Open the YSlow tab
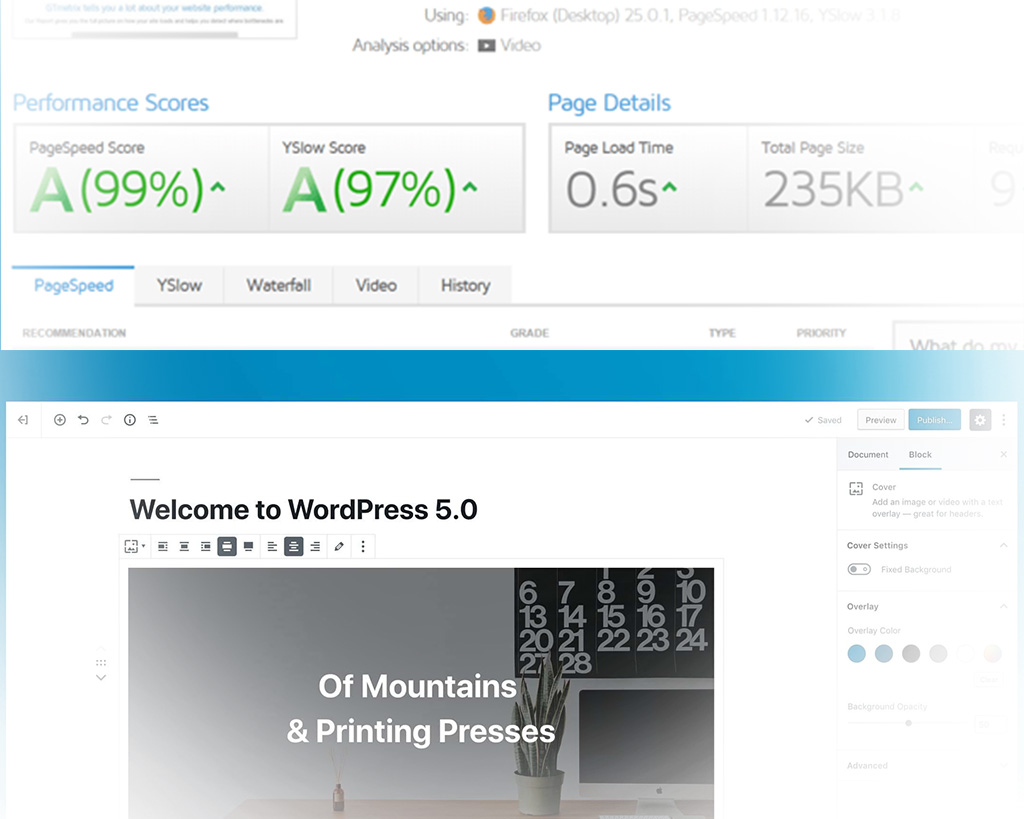This screenshot has height=819, width=1024. tap(179, 285)
